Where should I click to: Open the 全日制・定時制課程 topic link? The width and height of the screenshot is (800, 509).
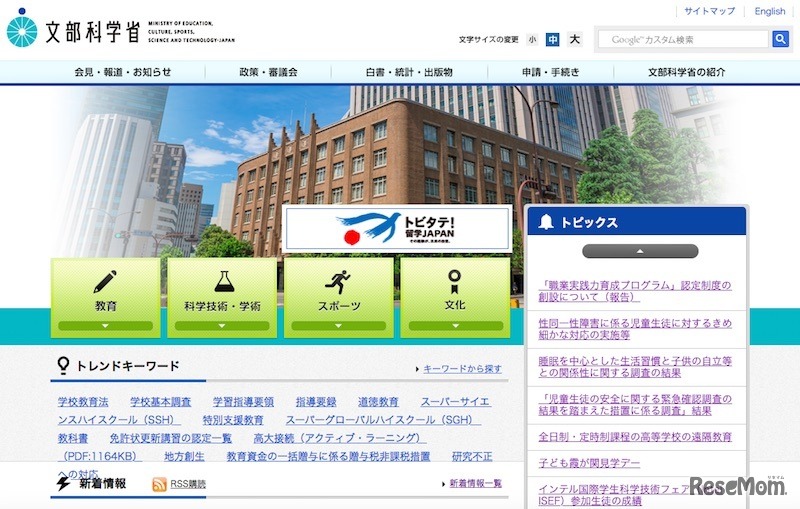pos(635,437)
